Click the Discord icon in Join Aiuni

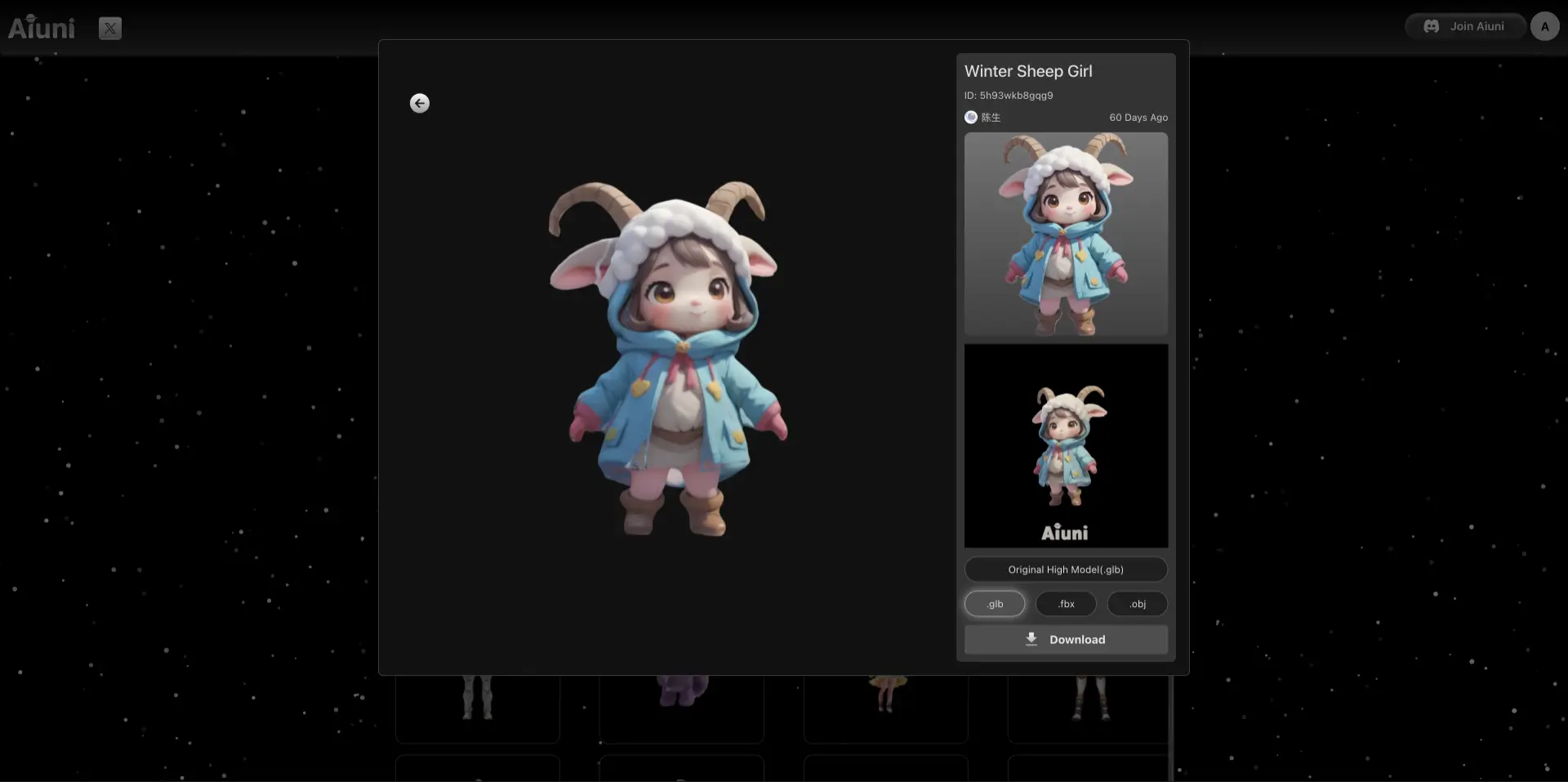[x=1432, y=26]
